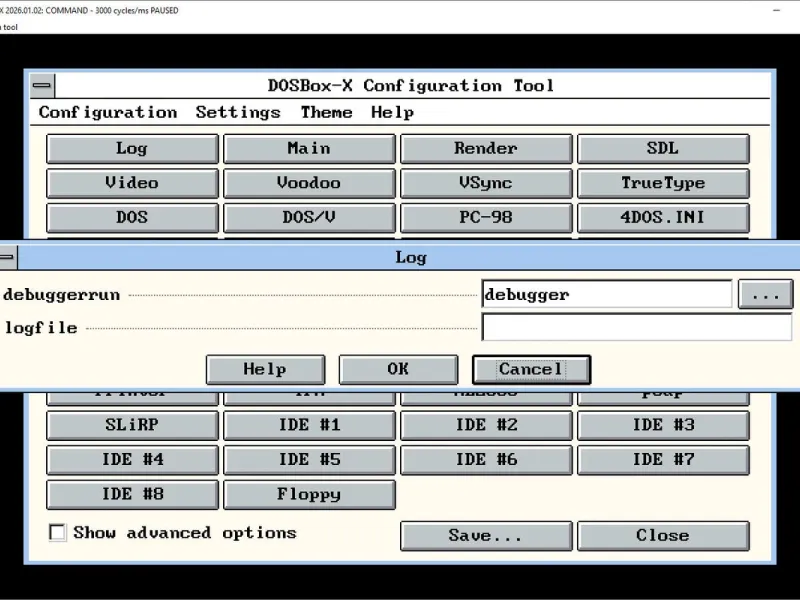Open the Theme menu
Screen dimensions: 800x600
tap(326, 112)
